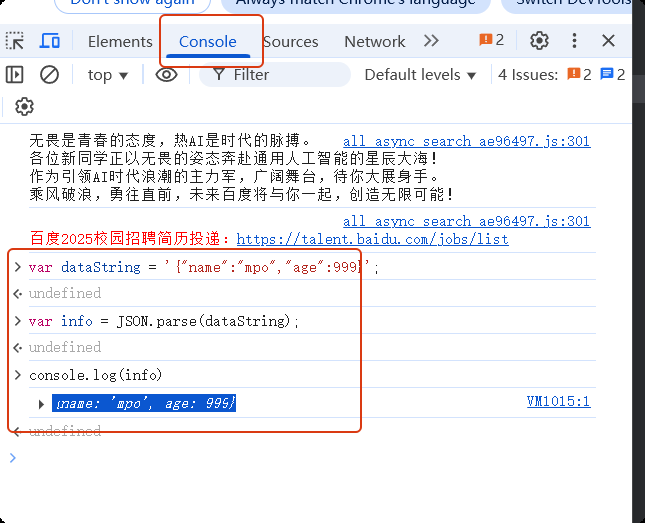Click the console.log(info) command line
The image size is (645, 523).
[95, 375]
